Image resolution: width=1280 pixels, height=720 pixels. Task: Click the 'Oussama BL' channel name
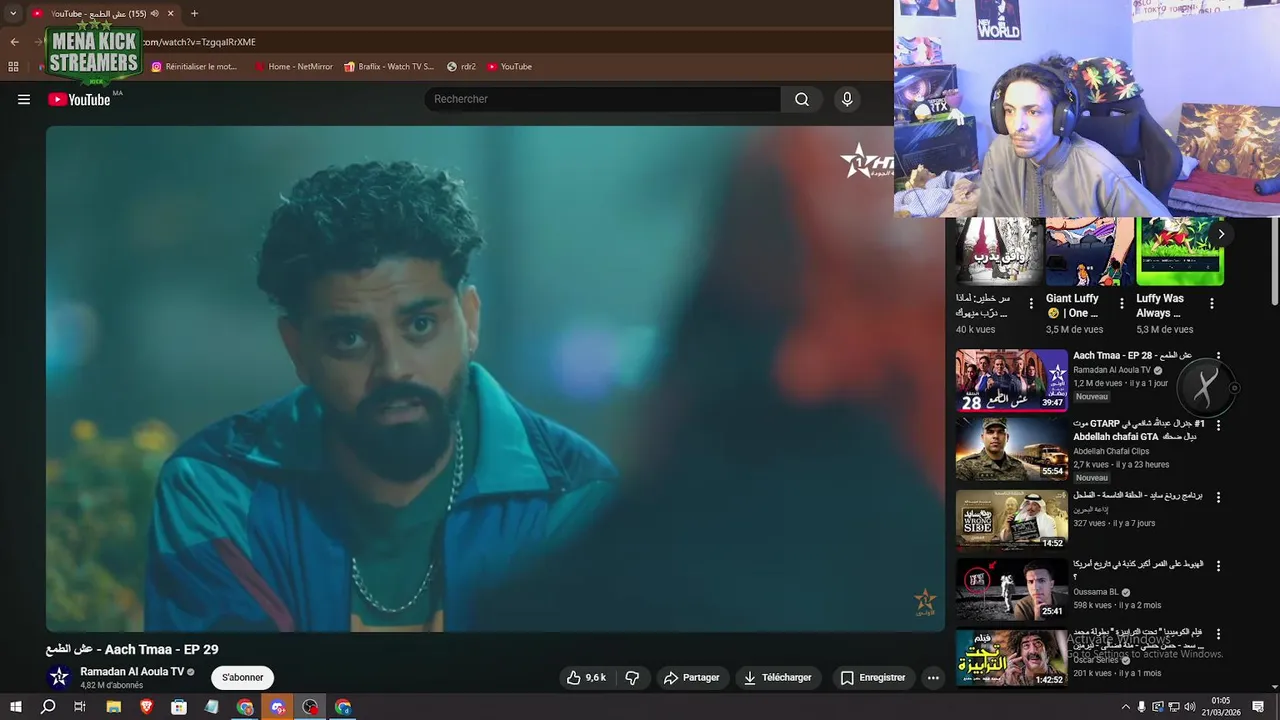click(1096, 592)
